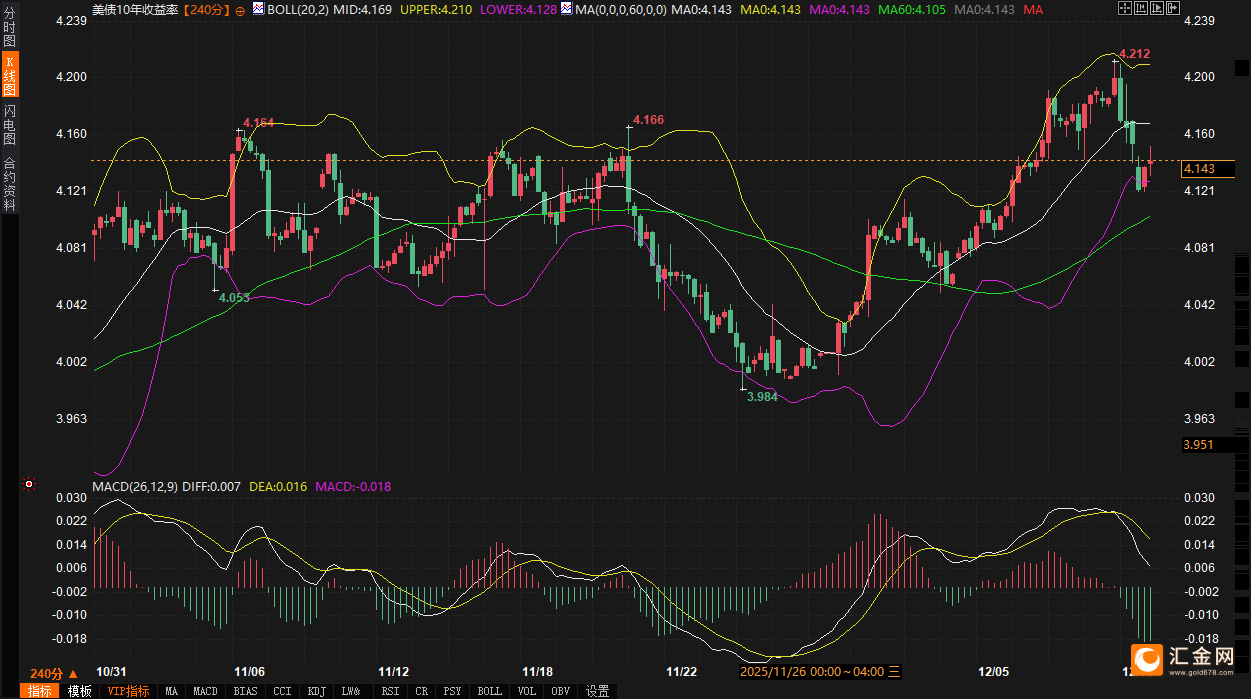Enable the RSI indicator from bottom bar
The image size is (1251, 699).
pos(390,691)
